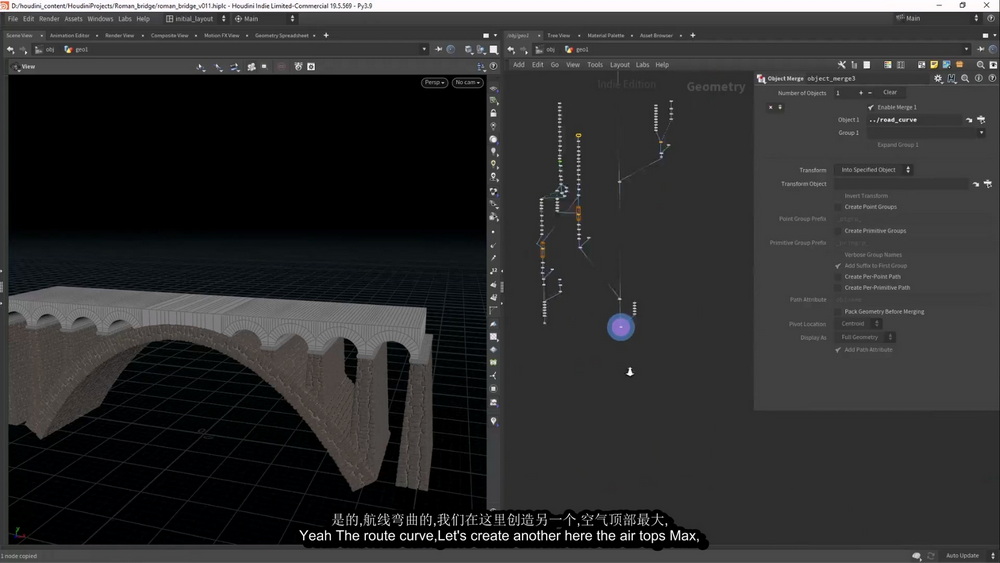The height and width of the screenshot is (563, 1000).
Task: Click plus to add another merge object
Action: coord(860,93)
